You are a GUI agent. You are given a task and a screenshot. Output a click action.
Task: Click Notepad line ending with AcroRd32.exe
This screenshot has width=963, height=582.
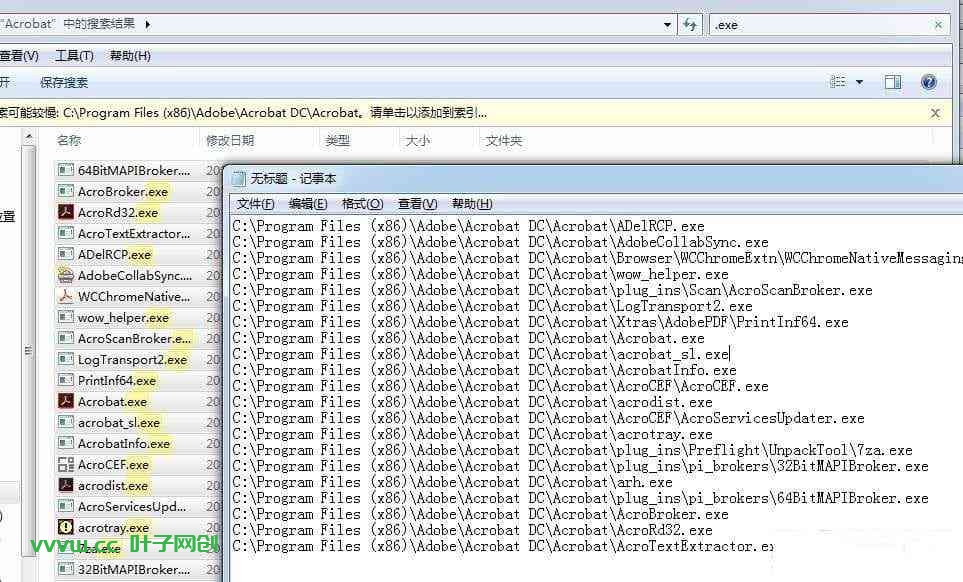(472, 530)
